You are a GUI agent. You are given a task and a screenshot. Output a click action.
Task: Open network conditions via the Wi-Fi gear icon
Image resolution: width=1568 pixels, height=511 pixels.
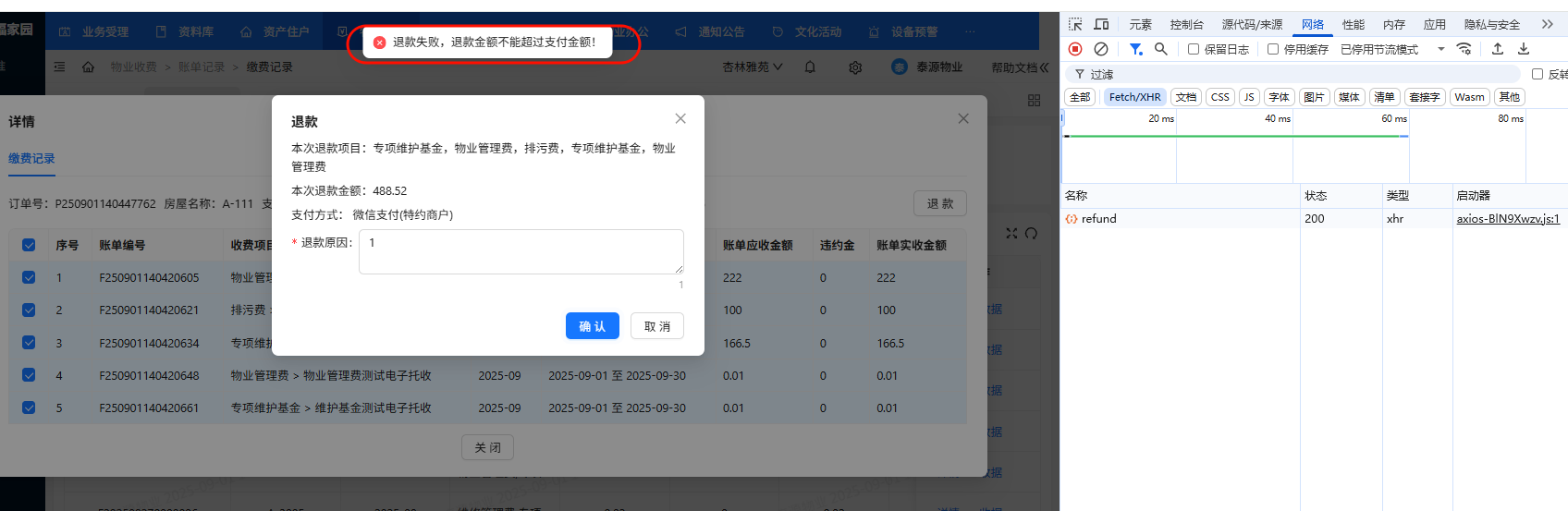(x=1464, y=49)
